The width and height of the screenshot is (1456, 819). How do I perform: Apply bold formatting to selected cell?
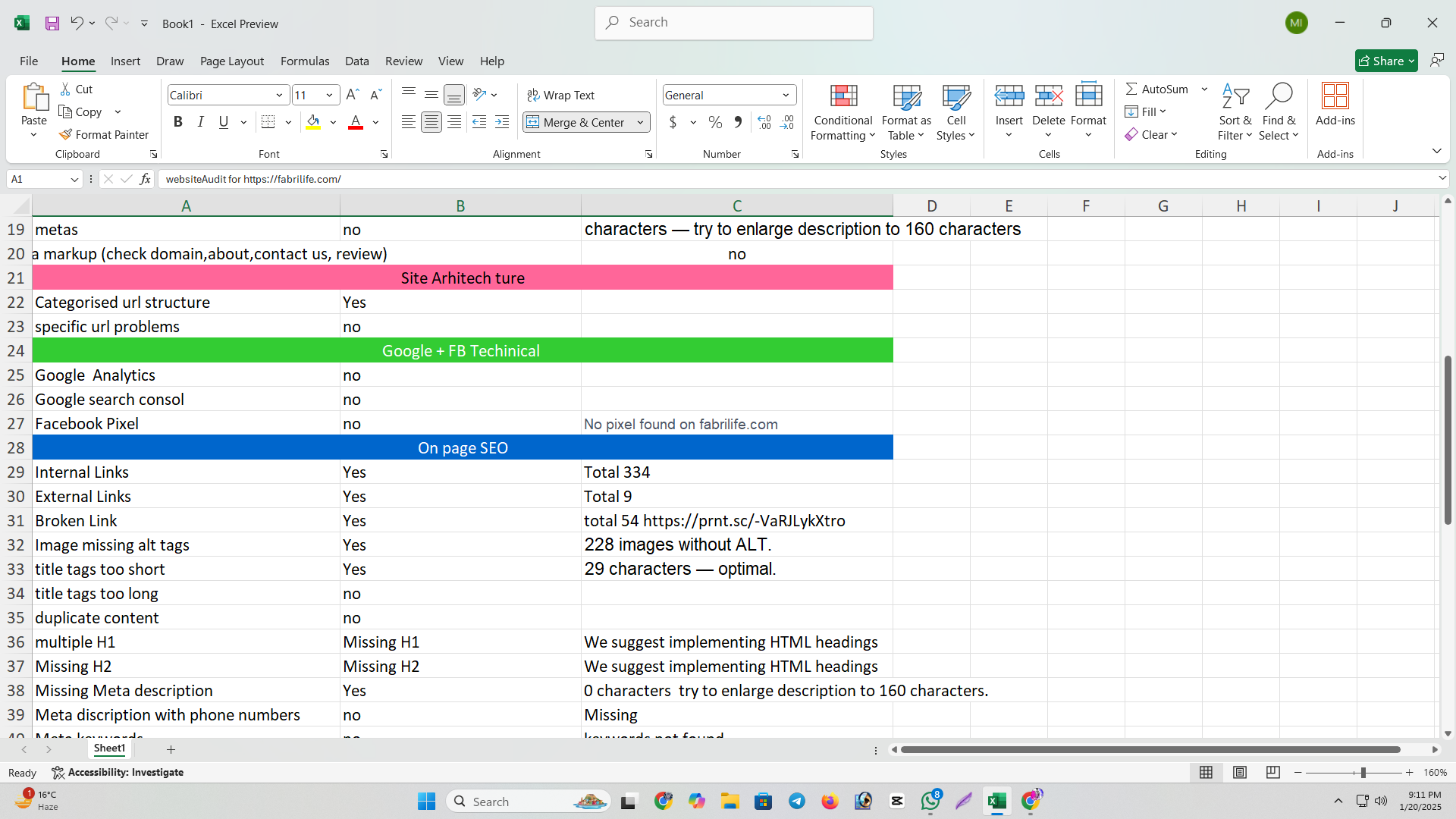177,121
